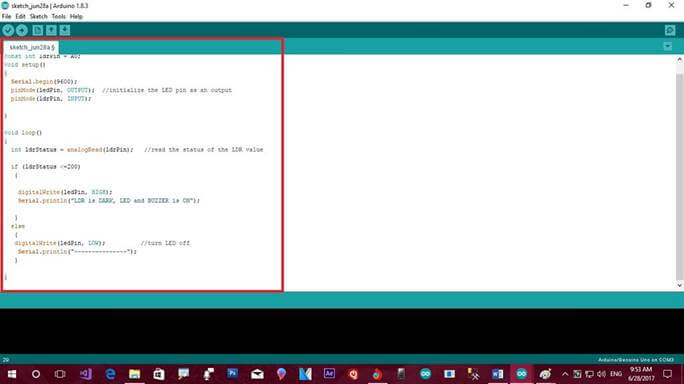The height and width of the screenshot is (384, 684).
Task: Click the ENG input language indicator
Action: 616,374
